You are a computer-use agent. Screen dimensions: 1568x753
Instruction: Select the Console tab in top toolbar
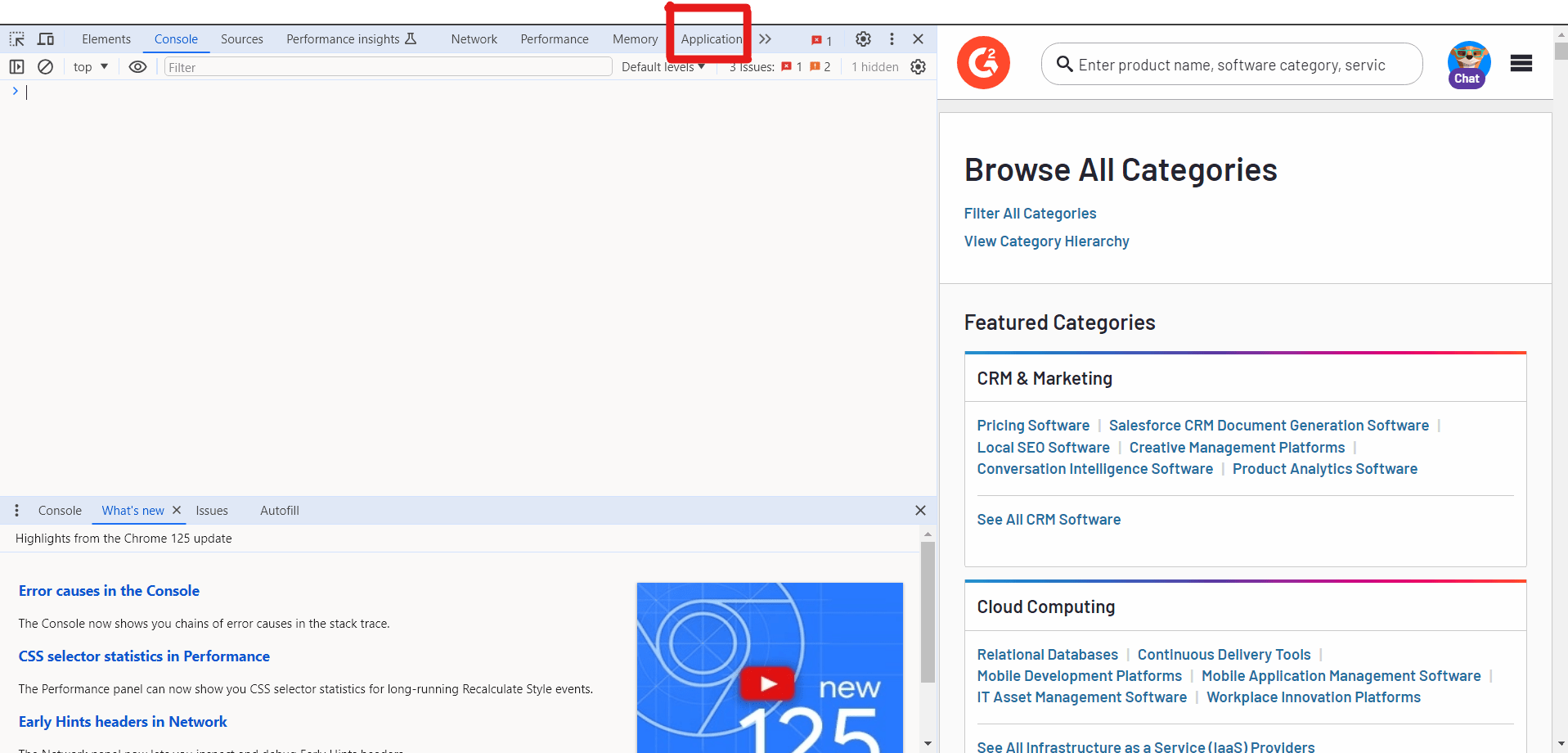[x=176, y=39]
